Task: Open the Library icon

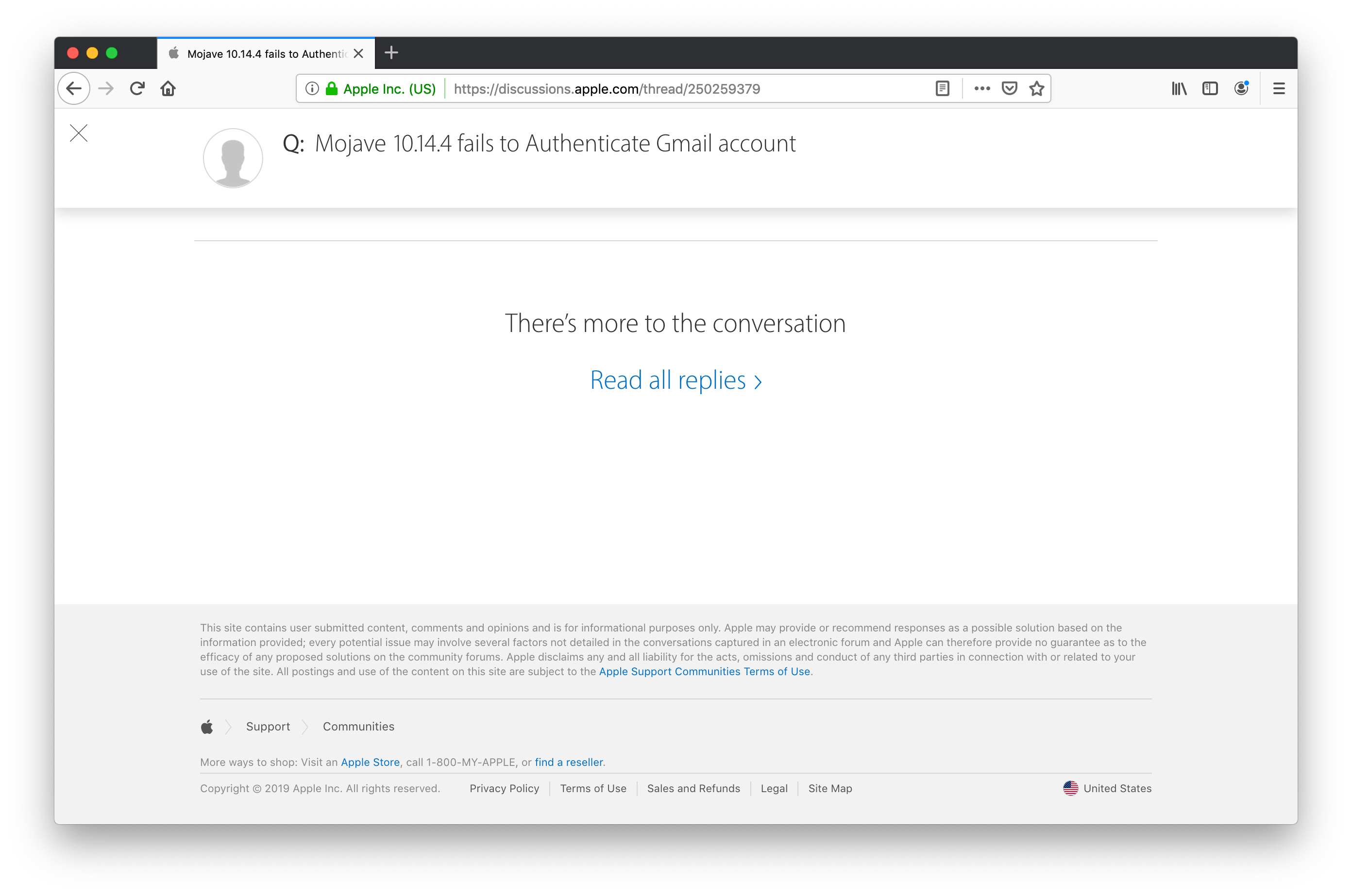Action: (x=1179, y=88)
